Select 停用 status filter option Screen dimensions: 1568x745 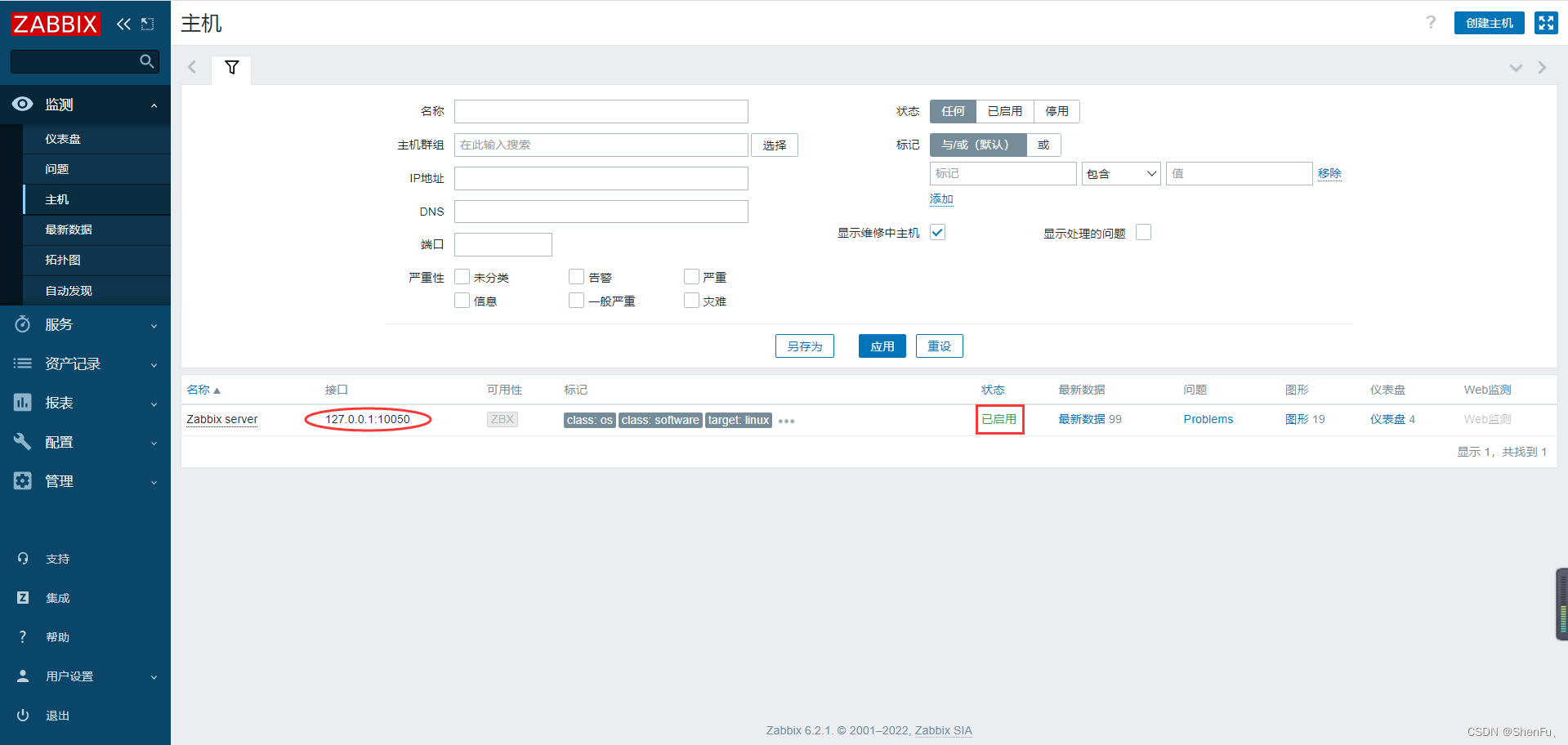(1057, 111)
